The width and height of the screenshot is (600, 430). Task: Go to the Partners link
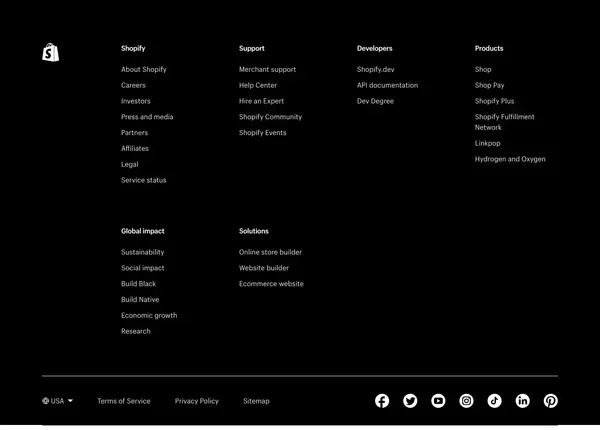[134, 133]
